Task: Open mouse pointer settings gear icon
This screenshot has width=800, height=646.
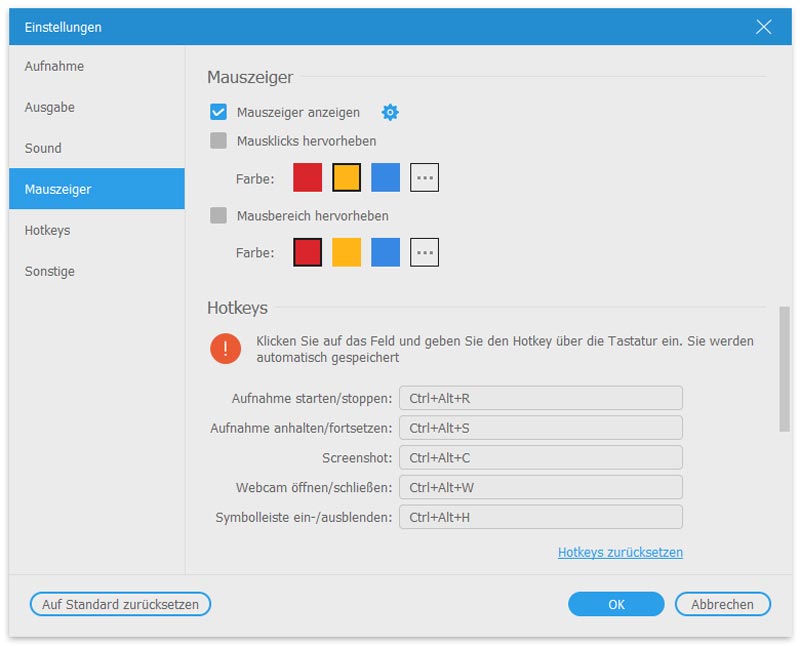Action: click(390, 112)
